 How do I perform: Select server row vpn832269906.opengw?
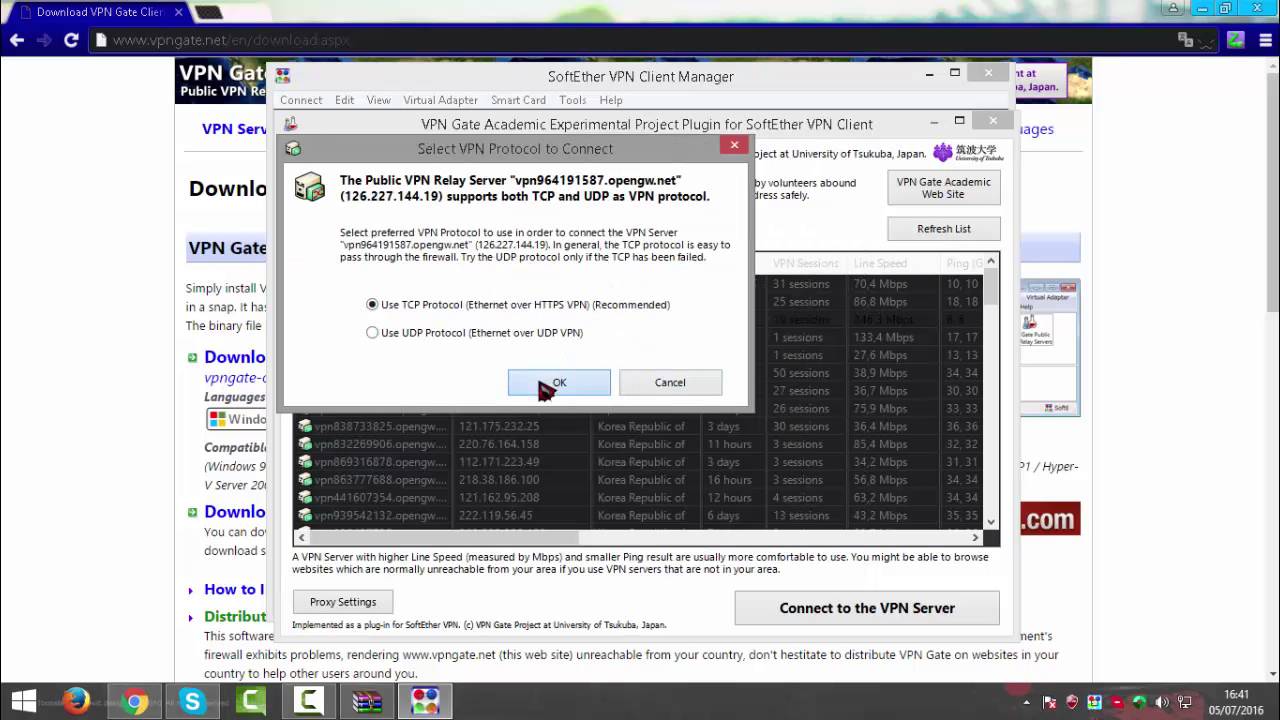[x=638, y=444]
